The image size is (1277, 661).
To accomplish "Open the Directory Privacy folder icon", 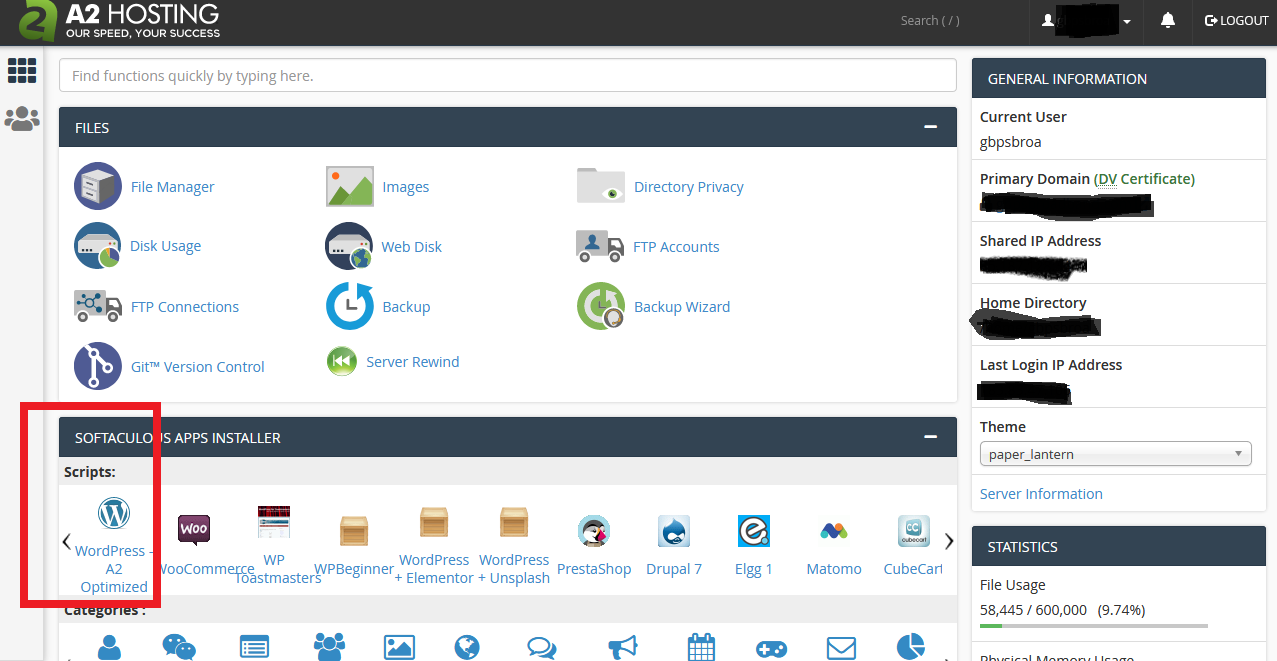I will click(x=601, y=186).
